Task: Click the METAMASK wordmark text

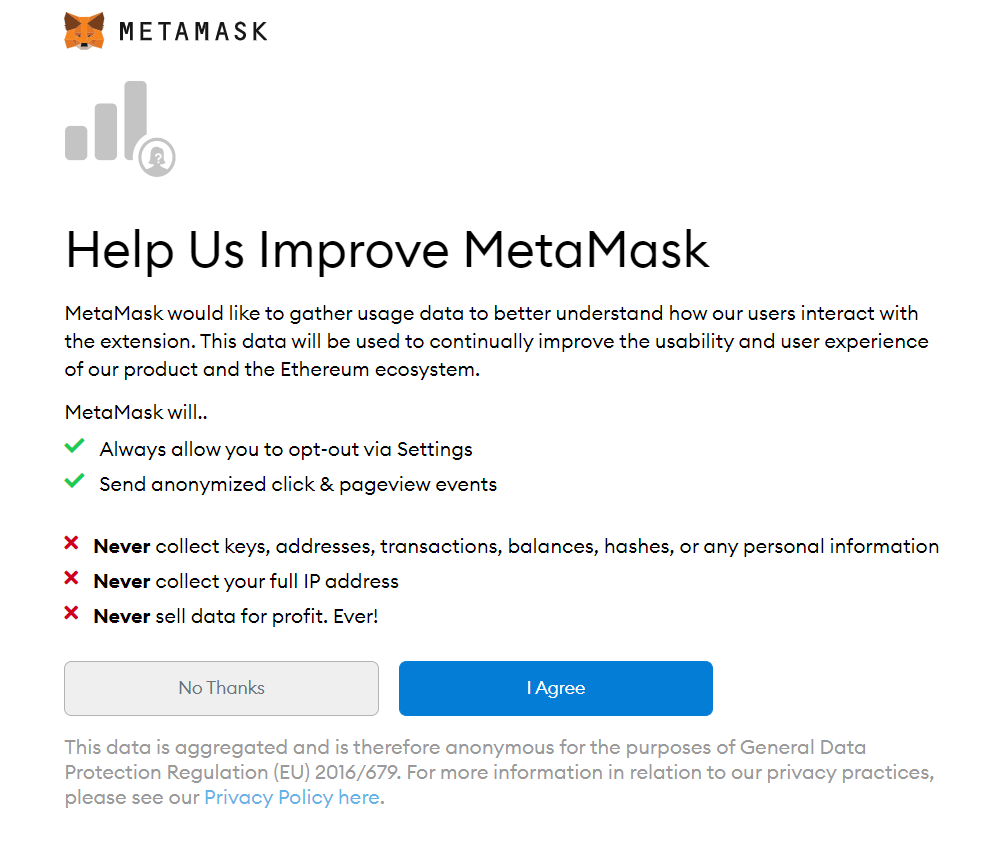Action: click(x=193, y=31)
